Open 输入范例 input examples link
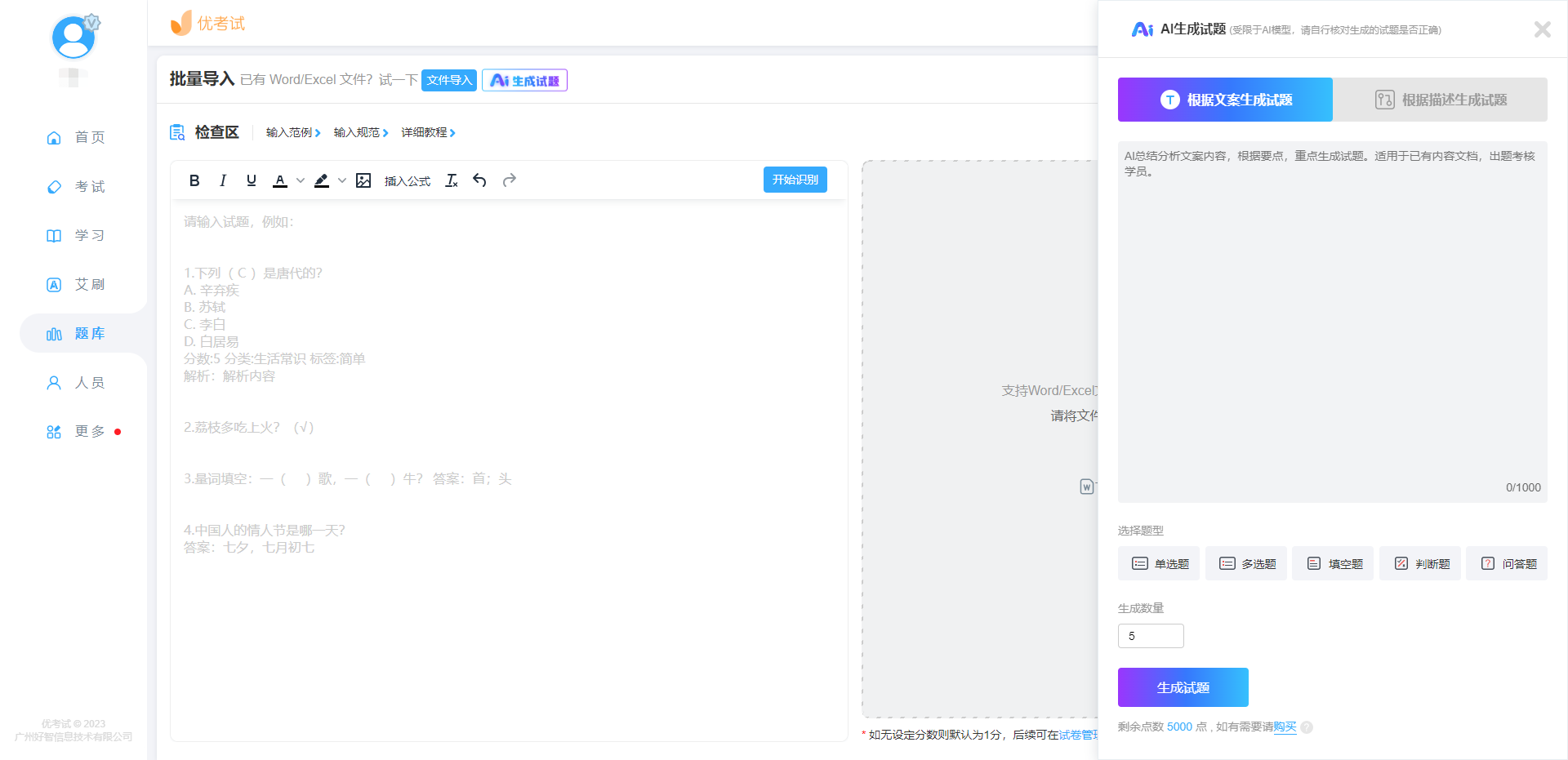The height and width of the screenshot is (760, 1568). click(x=293, y=132)
